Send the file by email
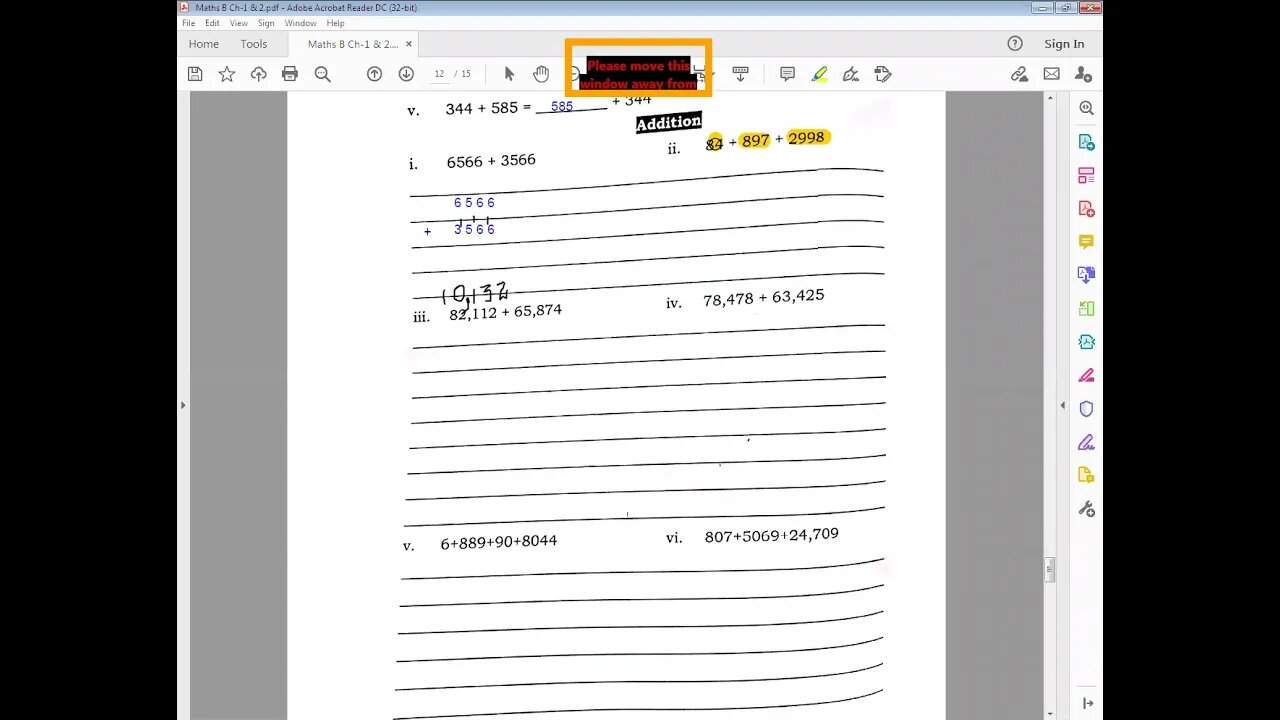 click(x=1051, y=74)
